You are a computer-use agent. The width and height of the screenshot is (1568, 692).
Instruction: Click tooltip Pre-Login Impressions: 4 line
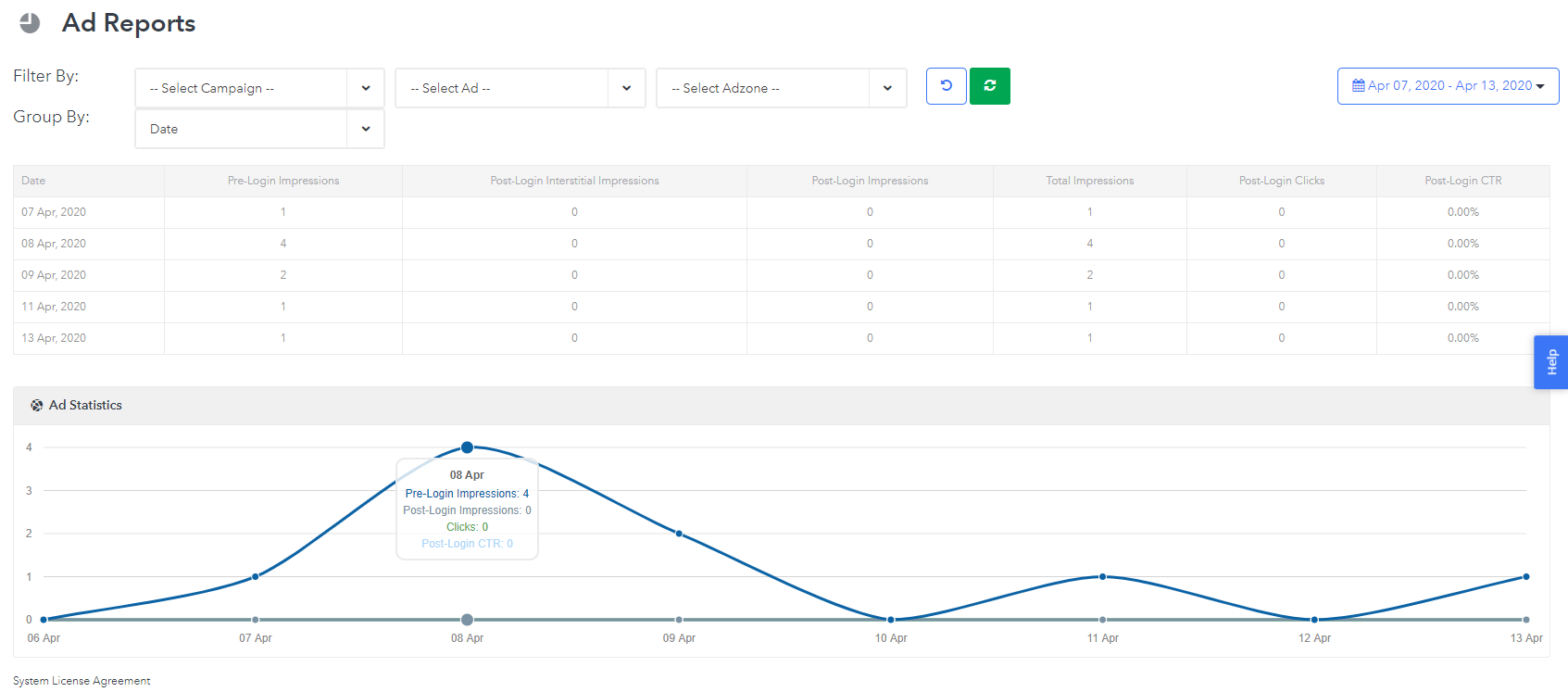tap(467, 494)
